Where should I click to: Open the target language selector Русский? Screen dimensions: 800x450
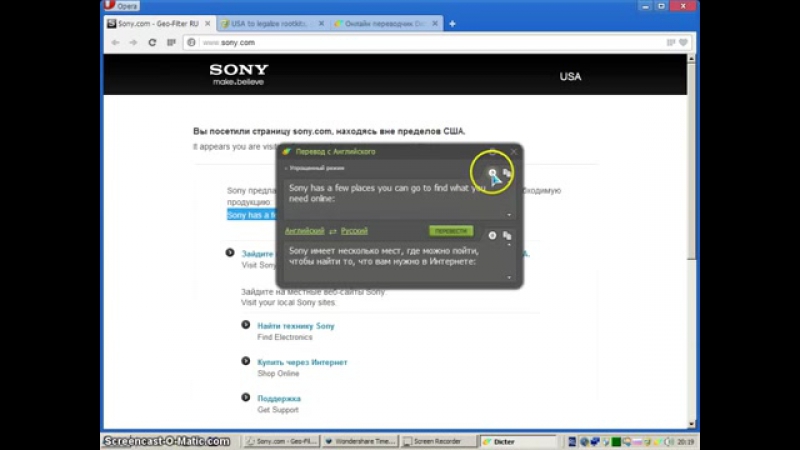click(354, 231)
